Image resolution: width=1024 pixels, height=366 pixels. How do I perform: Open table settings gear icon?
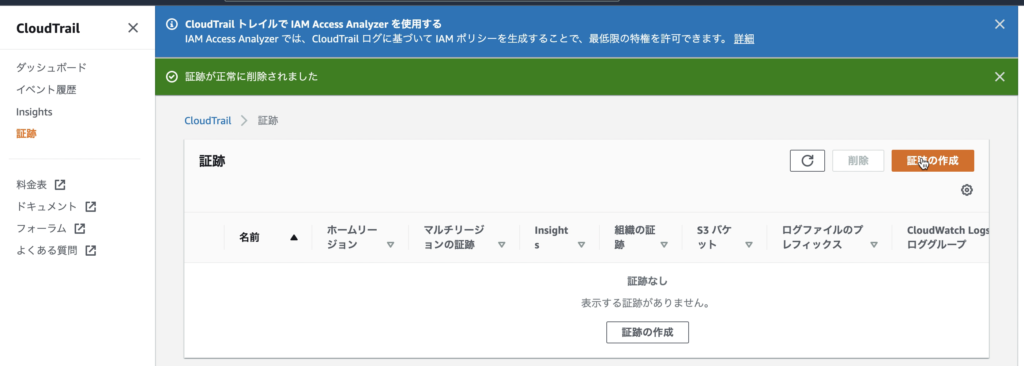(x=967, y=190)
